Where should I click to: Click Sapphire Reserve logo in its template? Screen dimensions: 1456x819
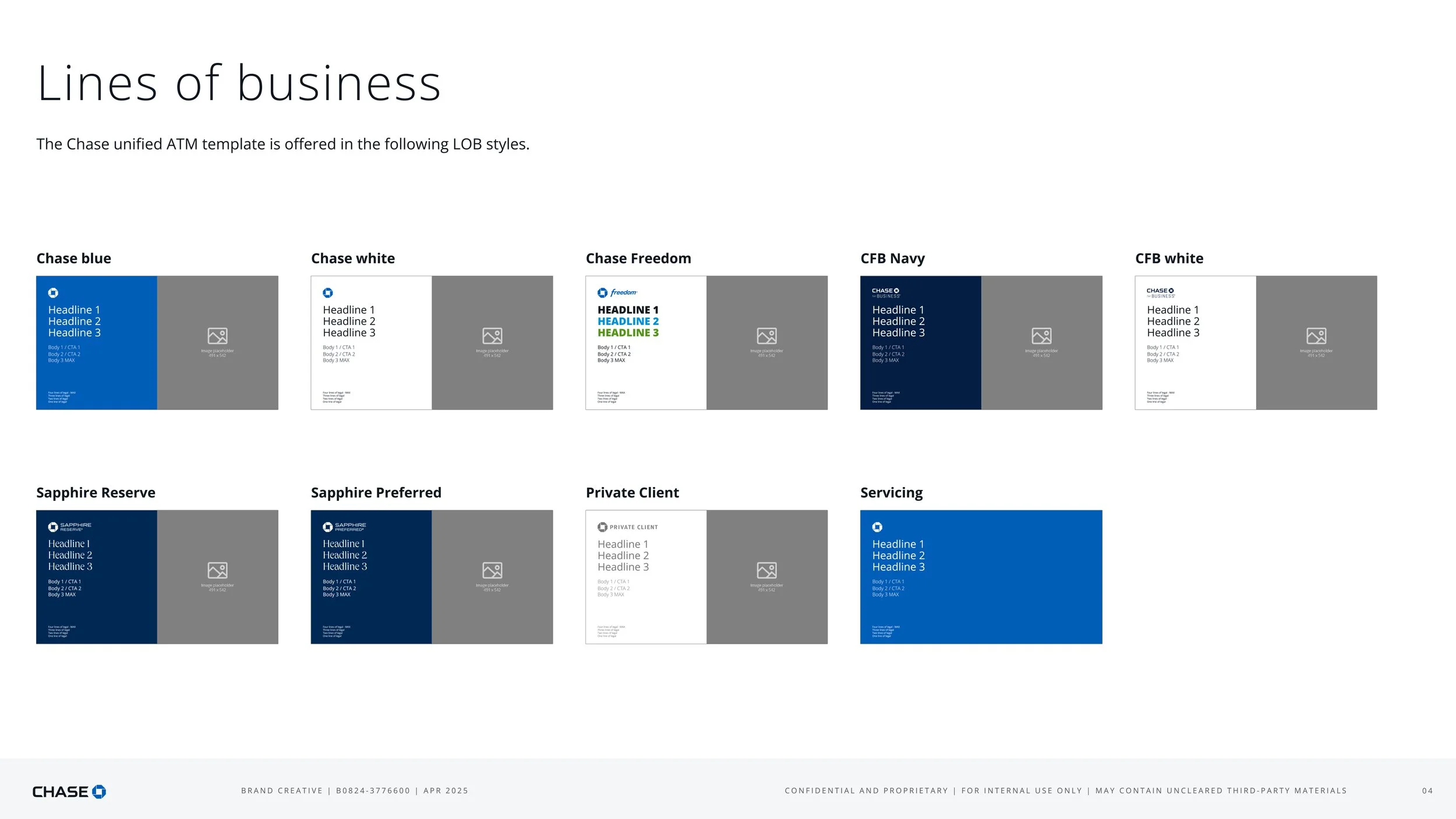[x=69, y=527]
